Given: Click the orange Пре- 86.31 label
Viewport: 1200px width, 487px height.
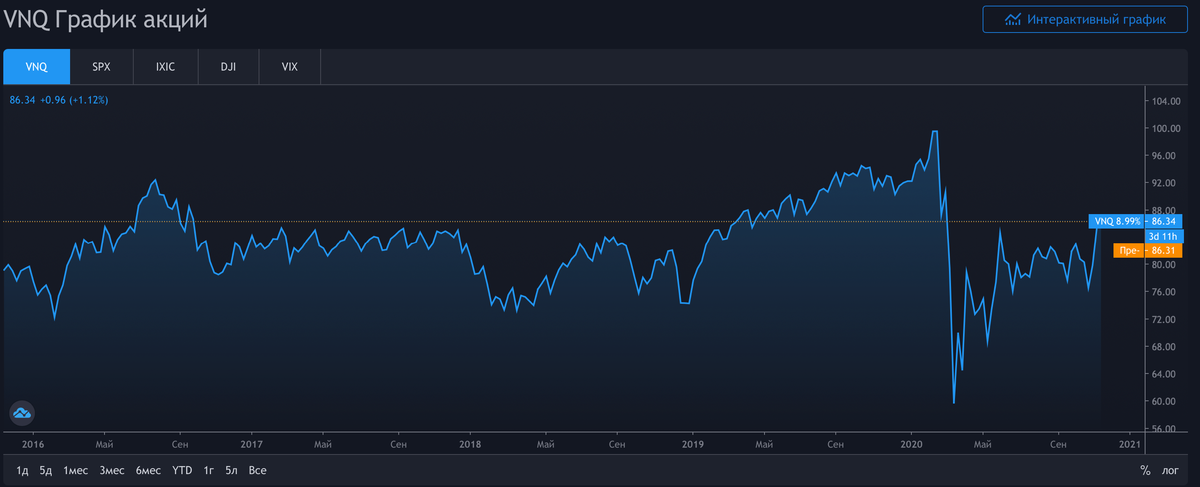Looking at the screenshot, I should (1146, 251).
